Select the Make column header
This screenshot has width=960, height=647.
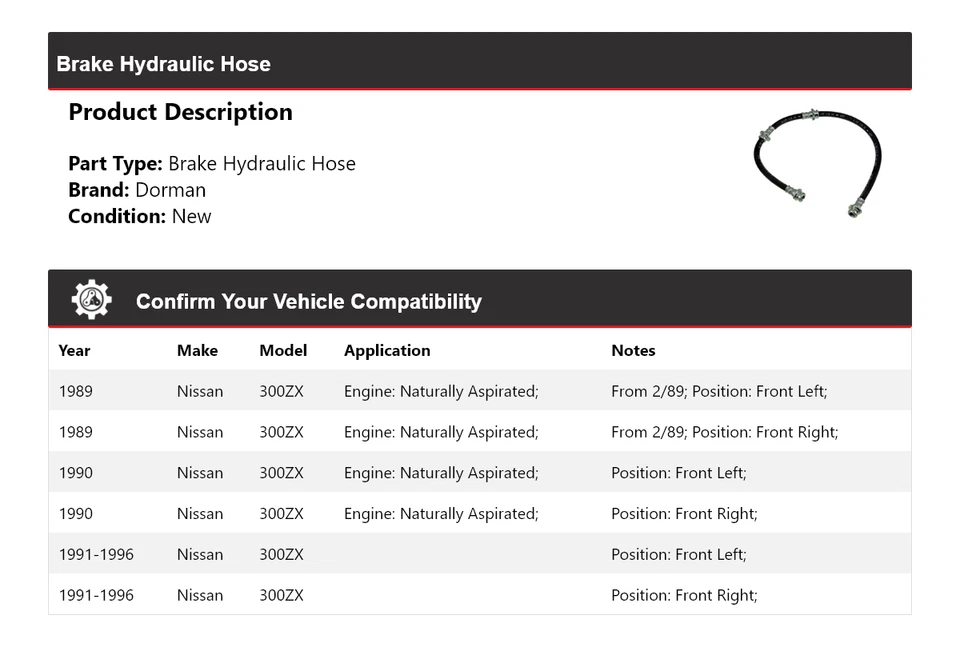[197, 351]
